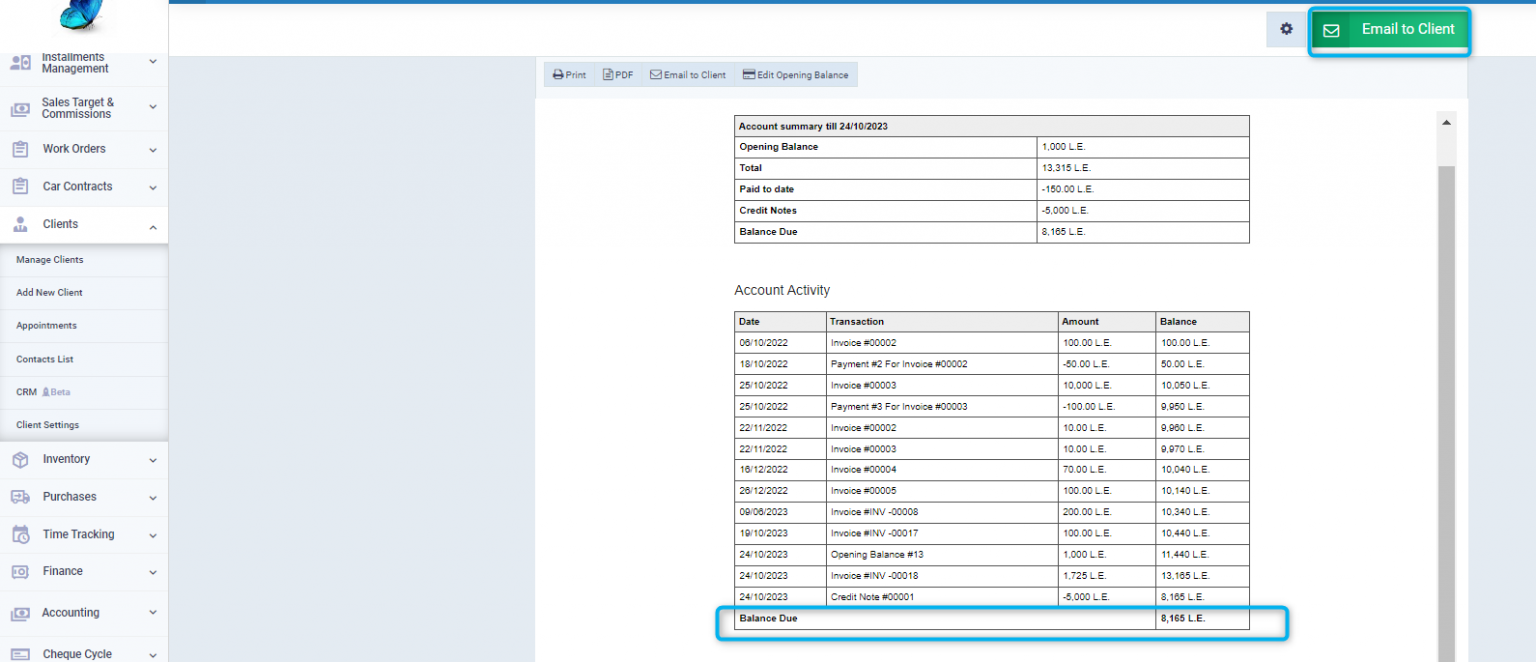1536x662 pixels.
Task: Expand the Finance section
Action: (152, 572)
